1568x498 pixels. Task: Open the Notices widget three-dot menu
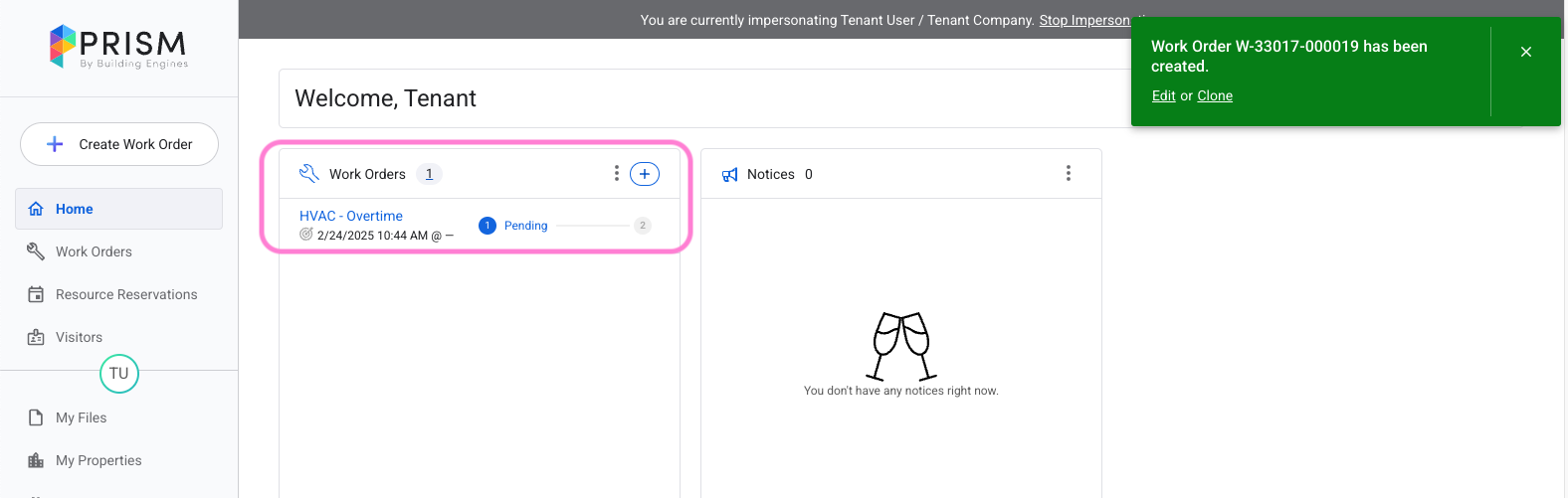tap(1069, 174)
